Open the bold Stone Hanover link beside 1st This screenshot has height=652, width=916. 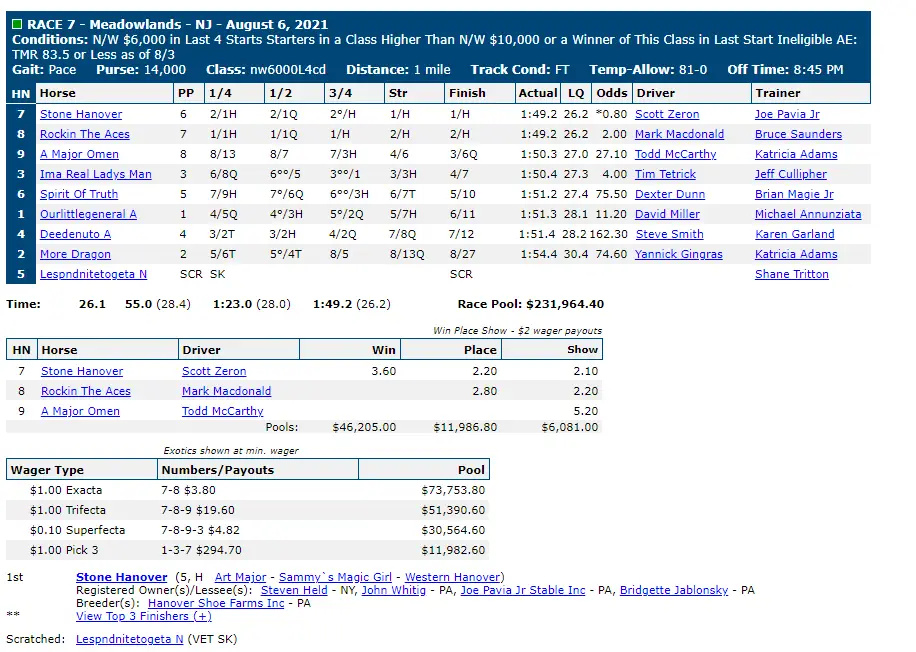point(122,577)
